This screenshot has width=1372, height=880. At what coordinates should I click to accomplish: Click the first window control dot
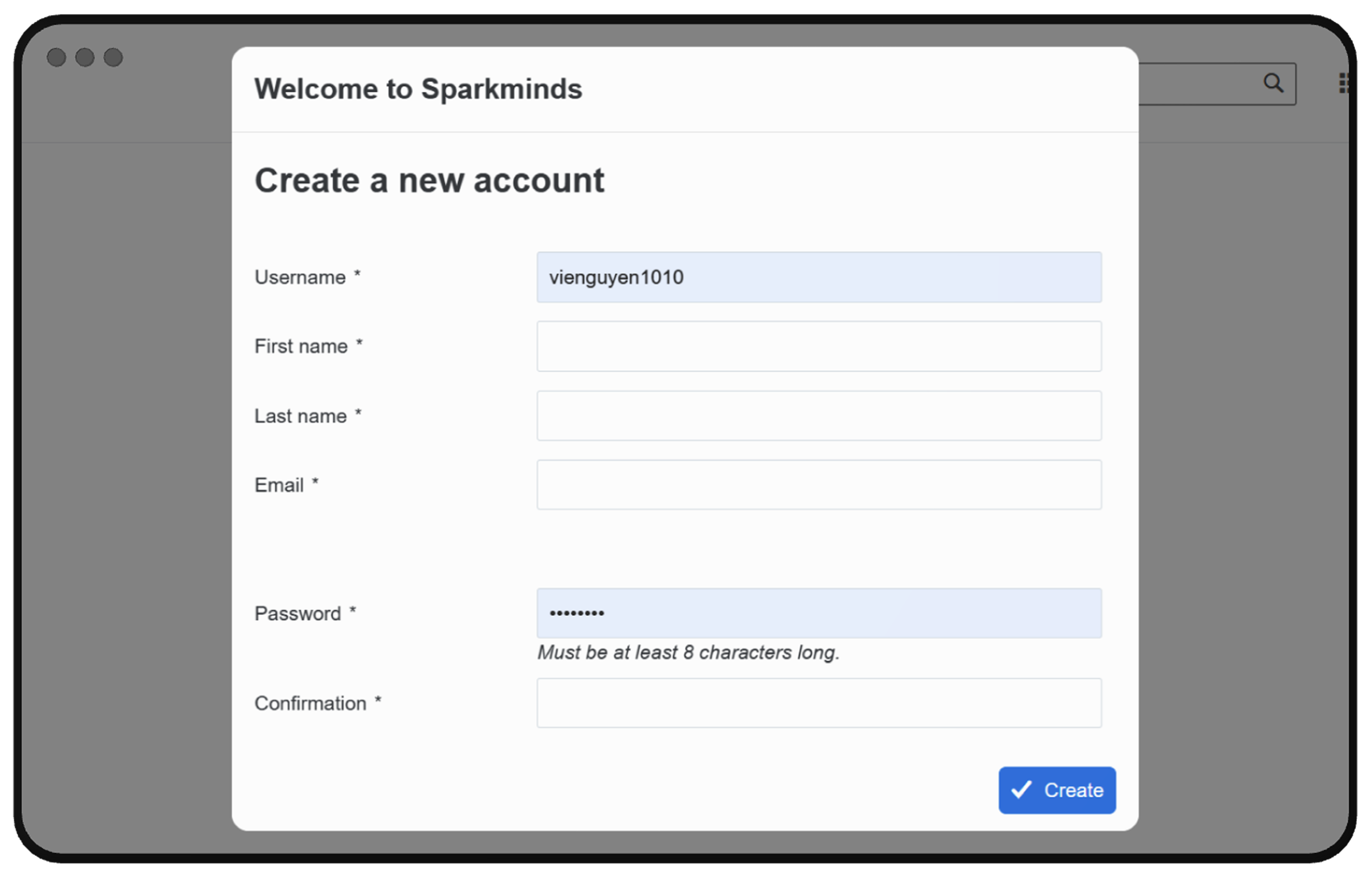56,57
